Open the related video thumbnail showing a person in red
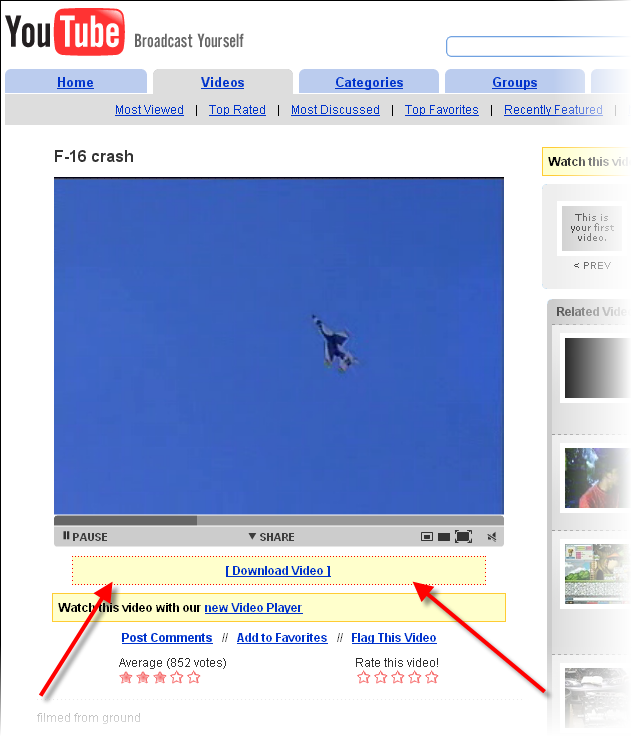 [x=597, y=478]
